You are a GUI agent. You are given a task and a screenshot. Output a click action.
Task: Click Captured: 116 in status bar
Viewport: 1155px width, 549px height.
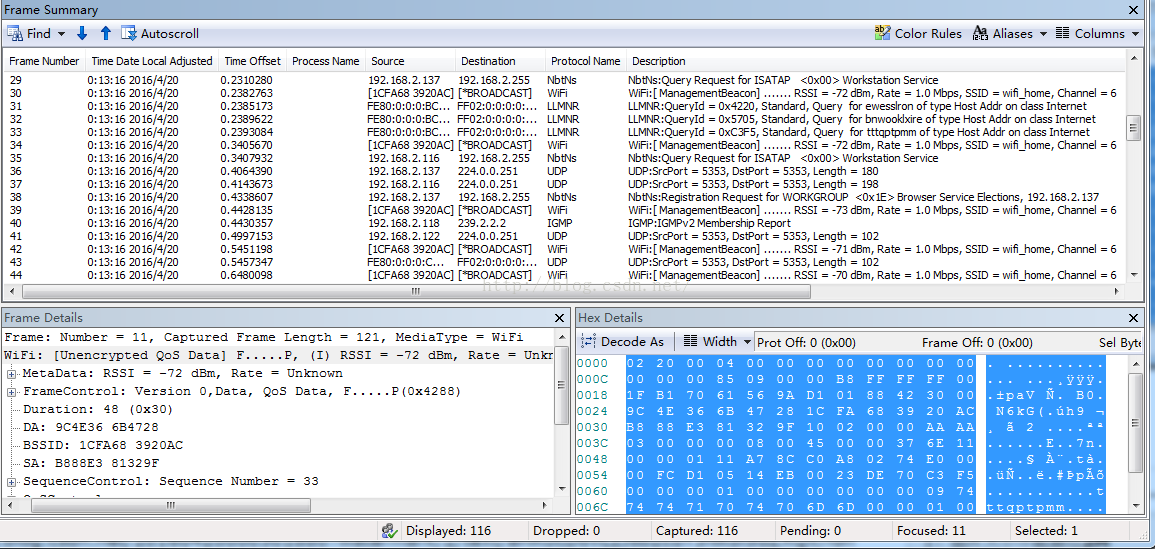click(x=696, y=531)
